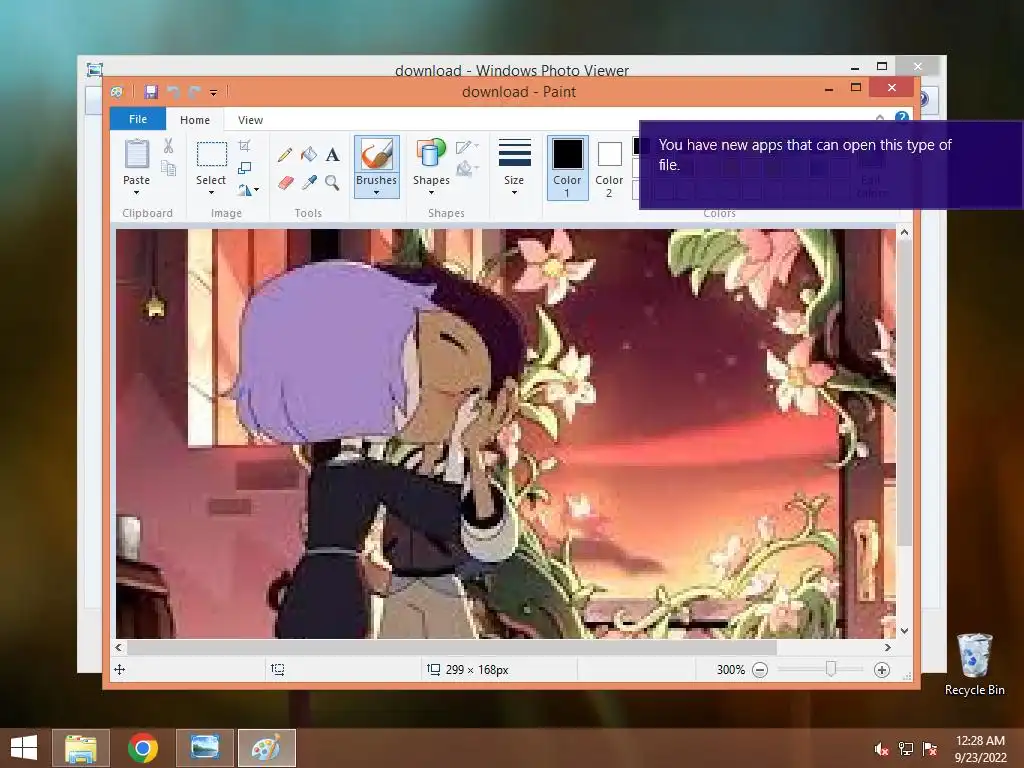1024x768 pixels.
Task: Switch to the View ribbon tab
Action: point(250,120)
